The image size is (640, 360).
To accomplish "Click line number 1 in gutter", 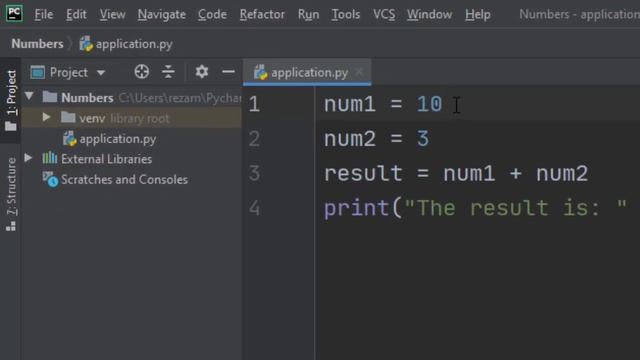I will pyautogui.click(x=254, y=104).
